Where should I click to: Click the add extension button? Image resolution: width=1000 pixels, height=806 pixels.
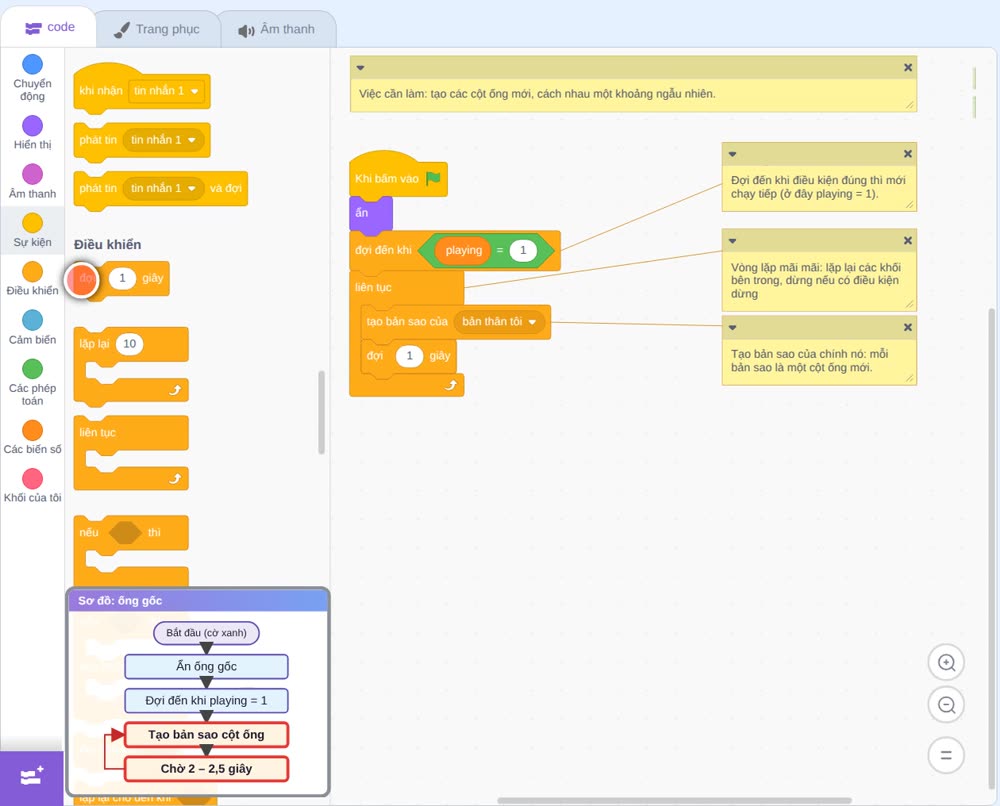[32, 777]
